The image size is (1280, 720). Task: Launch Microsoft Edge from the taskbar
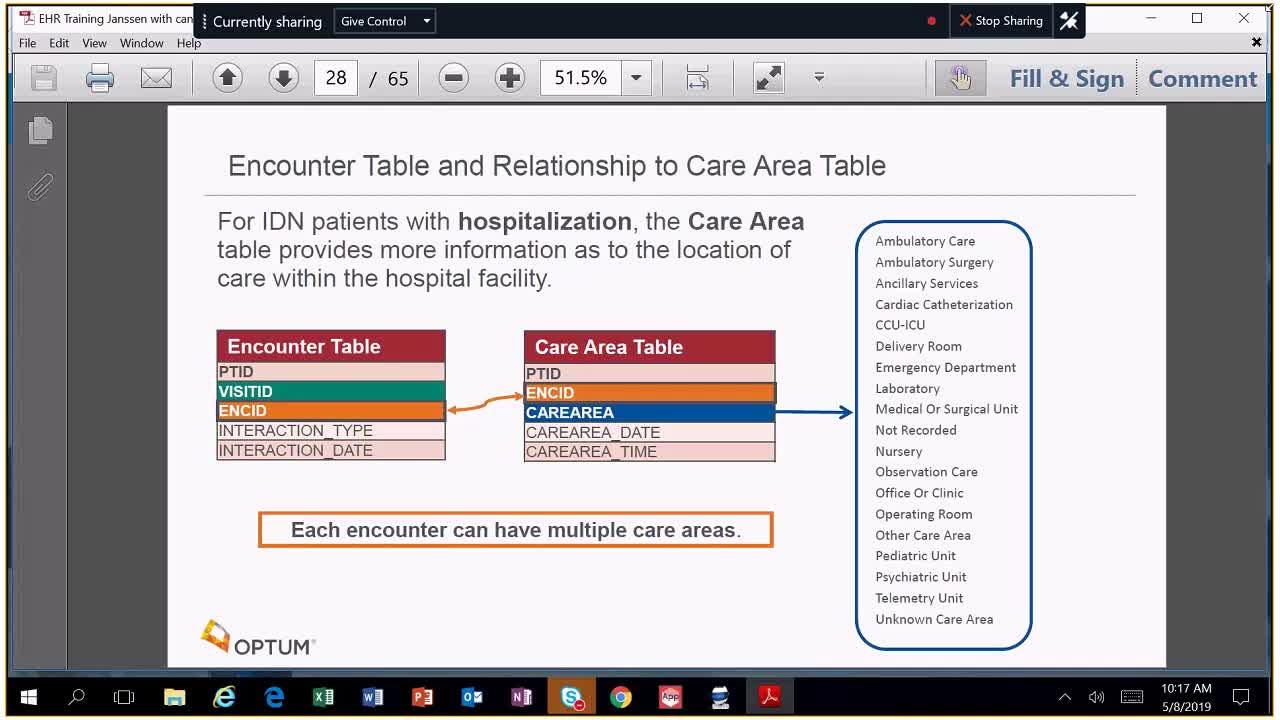[x=274, y=697]
